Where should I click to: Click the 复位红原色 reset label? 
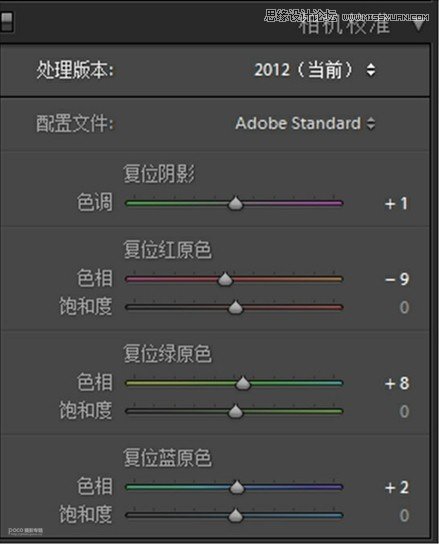167,249
